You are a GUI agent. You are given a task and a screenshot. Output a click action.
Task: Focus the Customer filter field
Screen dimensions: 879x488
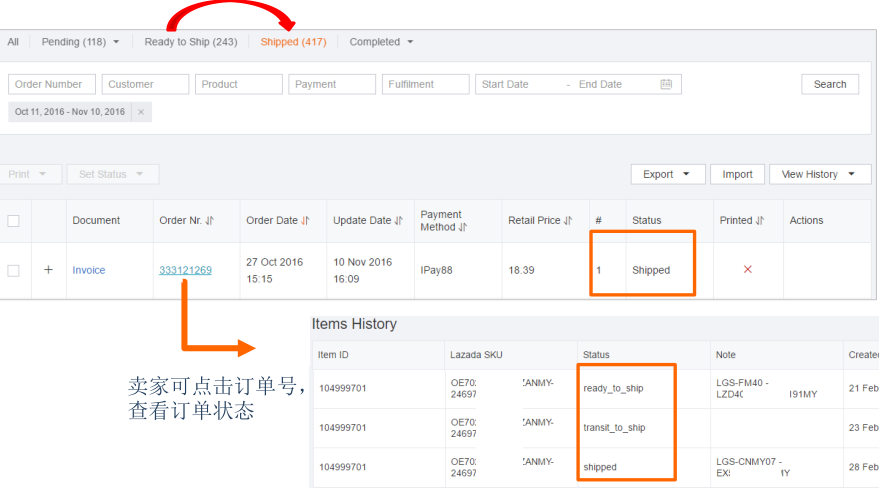click(x=145, y=84)
